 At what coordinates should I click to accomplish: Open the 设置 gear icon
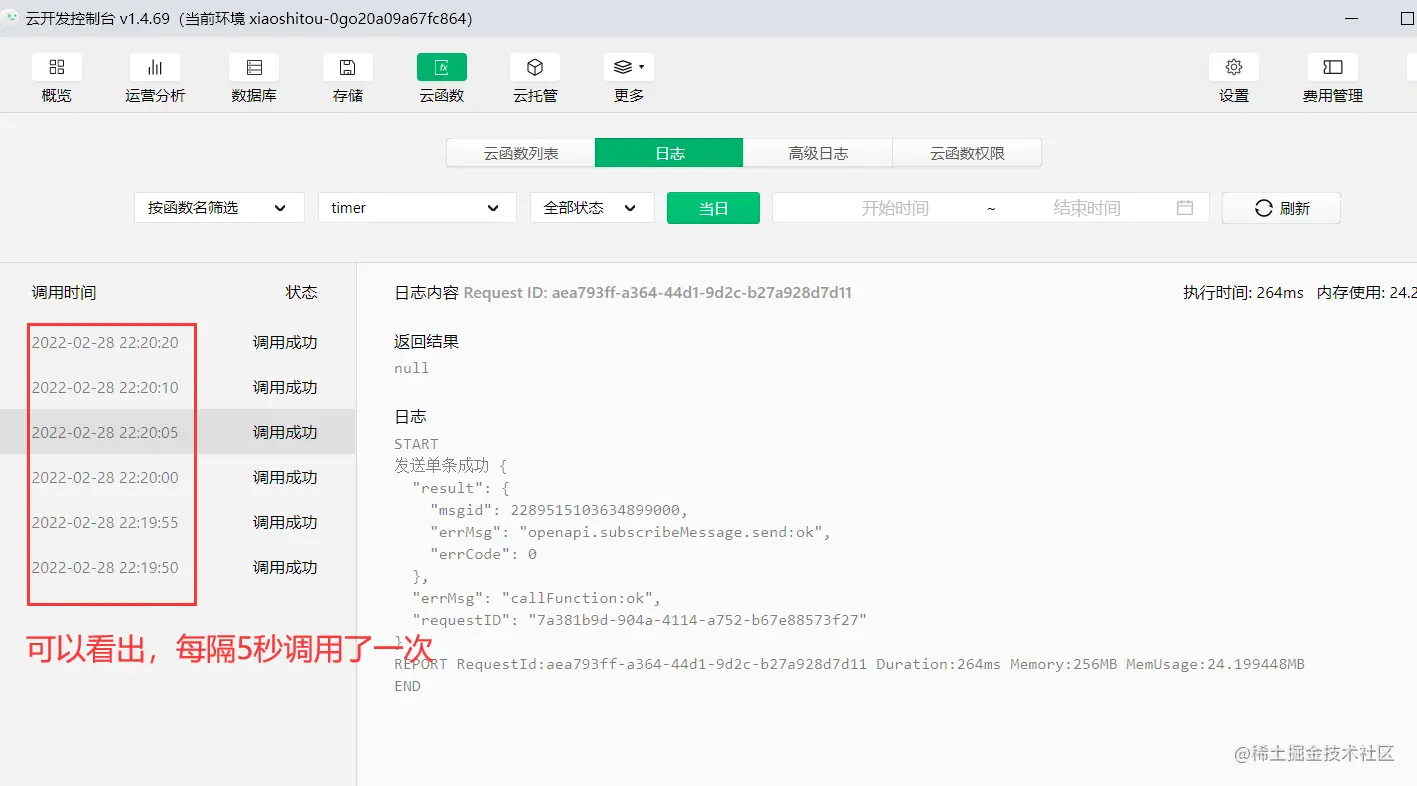click(1234, 67)
